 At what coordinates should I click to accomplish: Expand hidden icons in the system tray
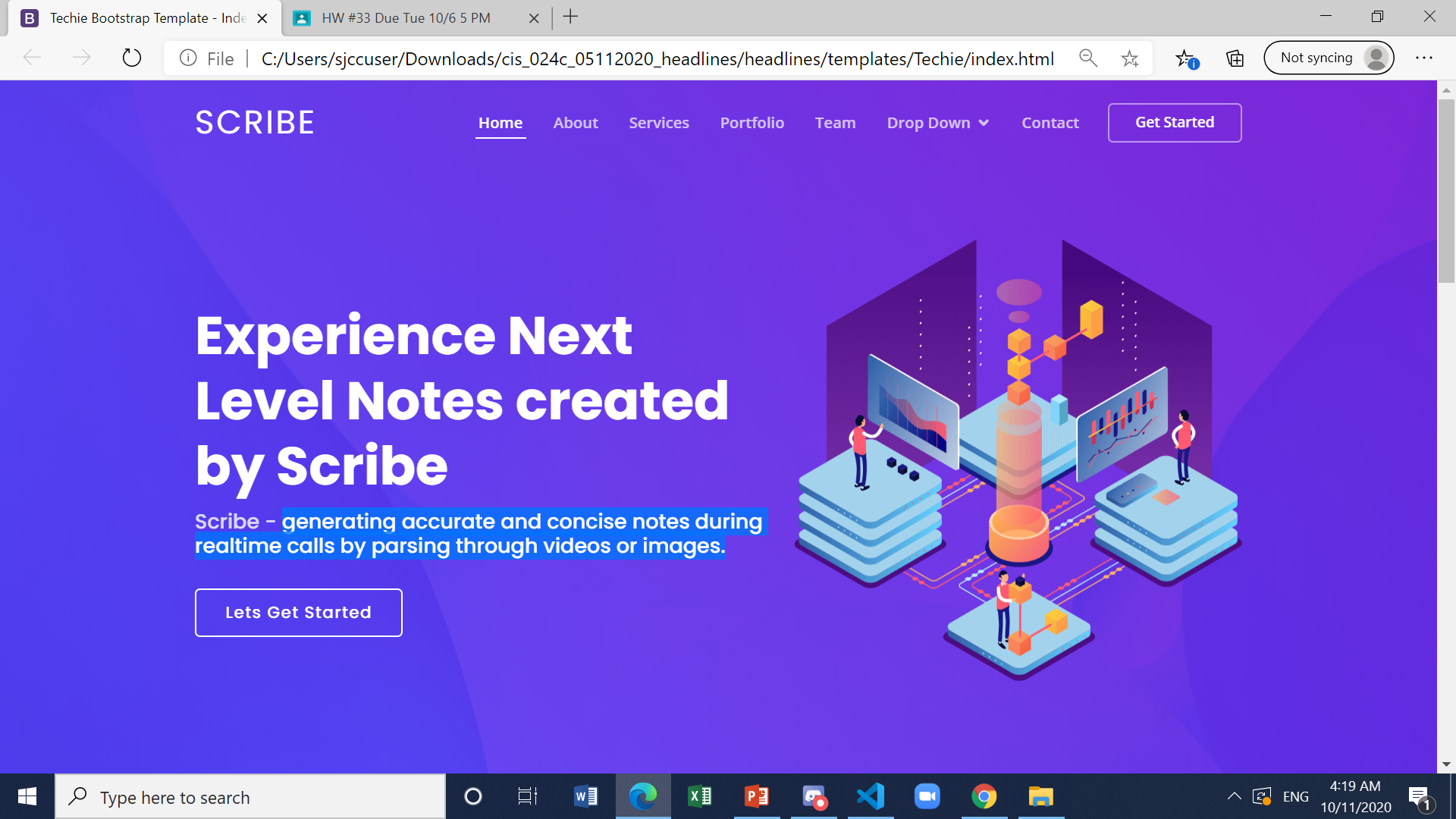1234,796
